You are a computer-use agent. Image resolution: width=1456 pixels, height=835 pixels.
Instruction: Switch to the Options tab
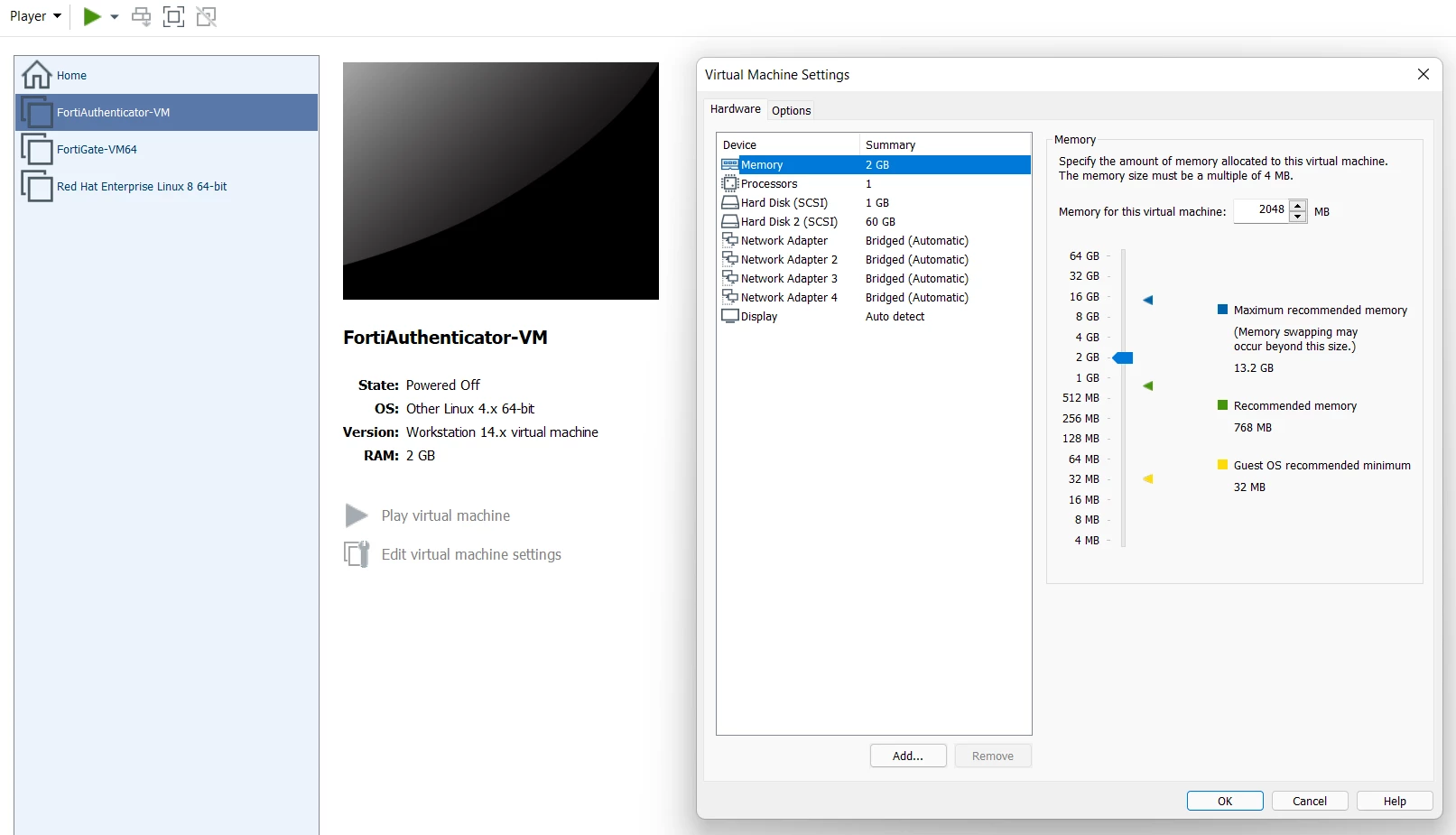[x=792, y=111]
